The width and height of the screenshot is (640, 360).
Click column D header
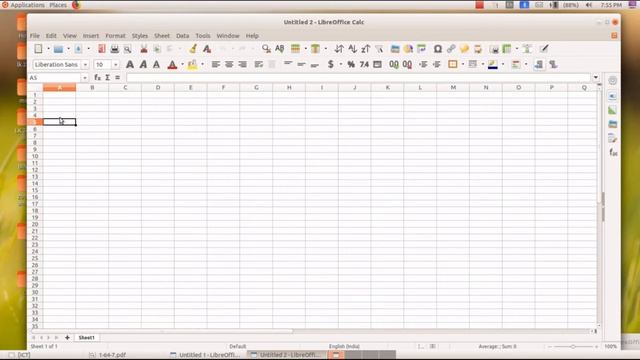(158, 88)
